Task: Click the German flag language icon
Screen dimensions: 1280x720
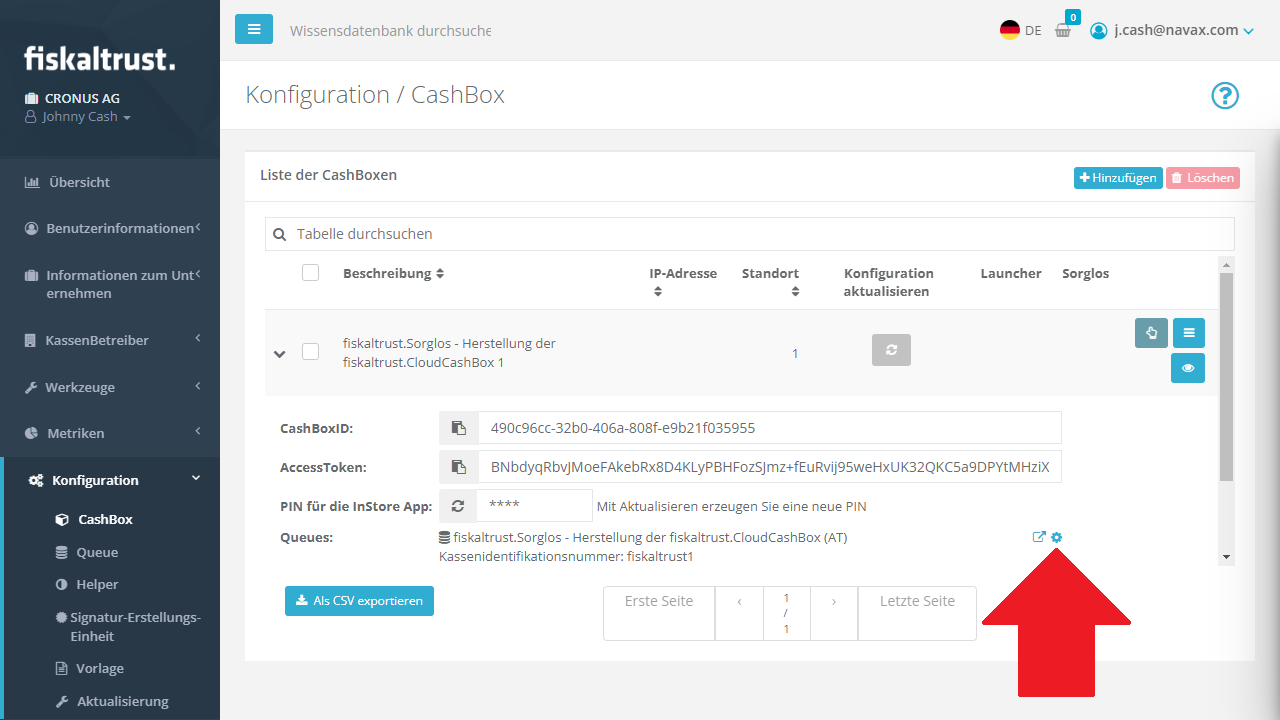Action: 1010,30
